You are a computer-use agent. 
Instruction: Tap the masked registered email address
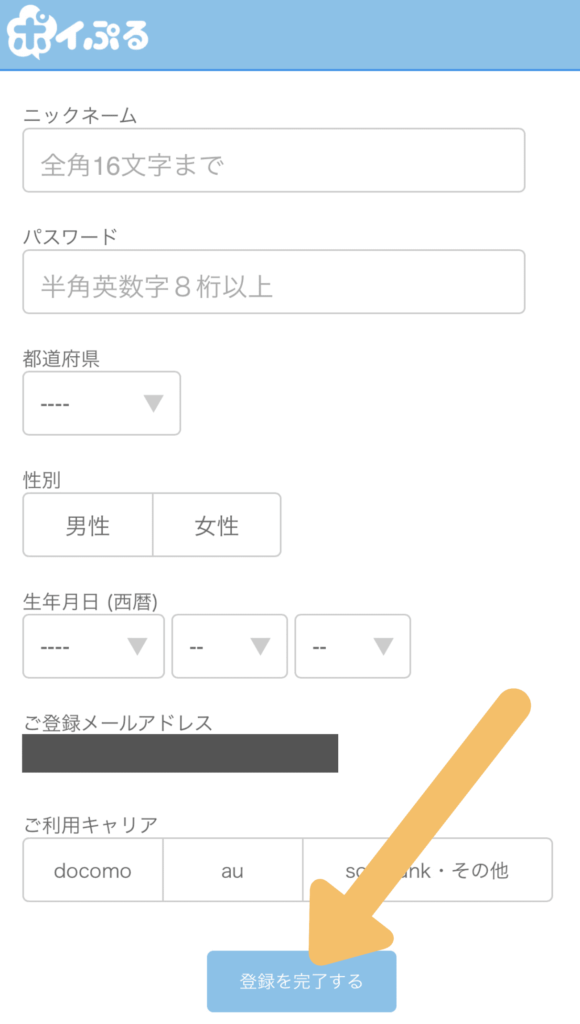[180, 753]
